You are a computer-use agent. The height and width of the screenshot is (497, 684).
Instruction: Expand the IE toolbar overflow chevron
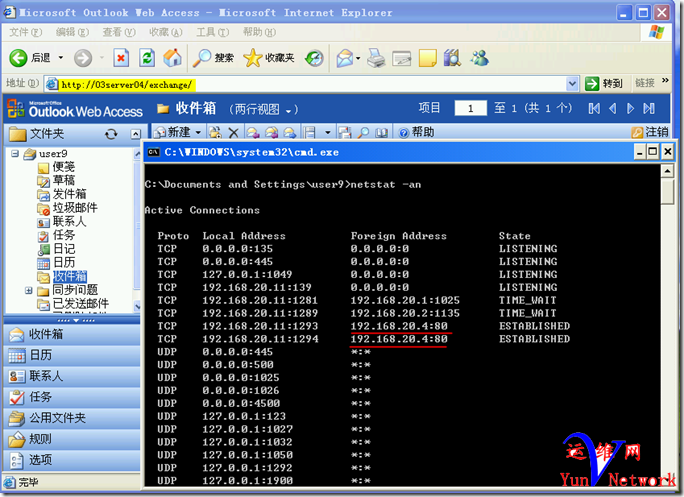pos(665,81)
